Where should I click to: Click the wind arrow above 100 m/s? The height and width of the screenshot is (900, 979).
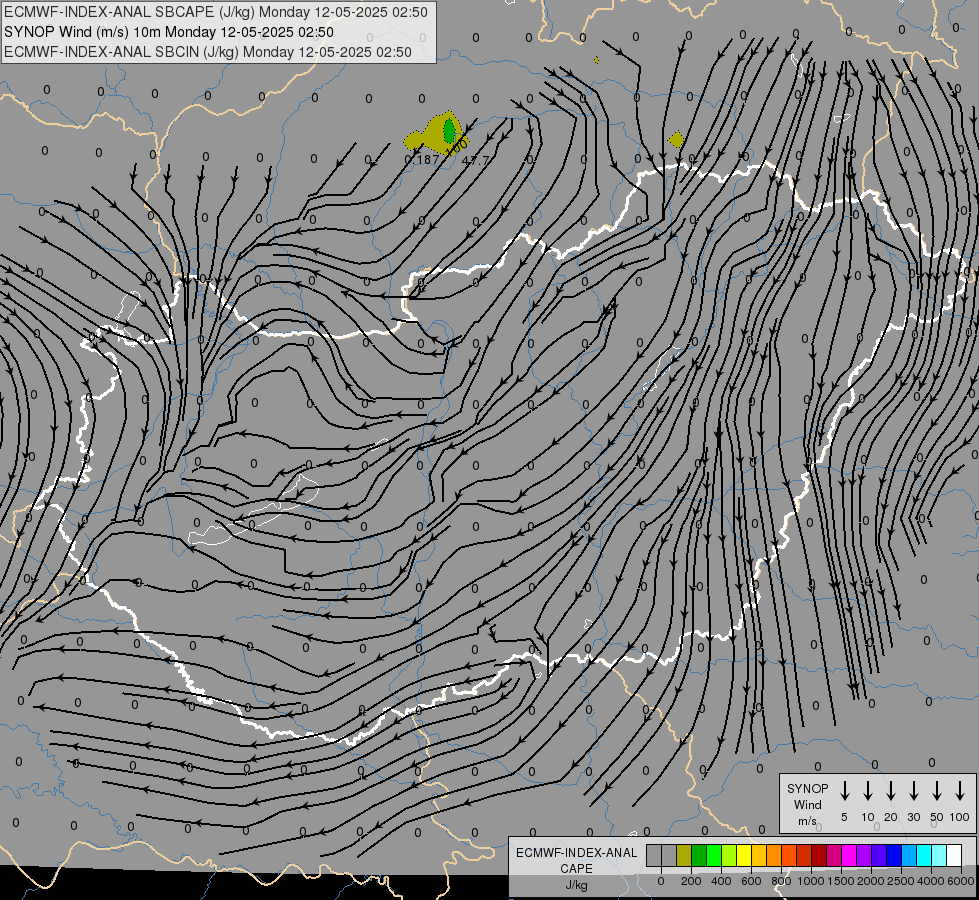[x=960, y=791]
